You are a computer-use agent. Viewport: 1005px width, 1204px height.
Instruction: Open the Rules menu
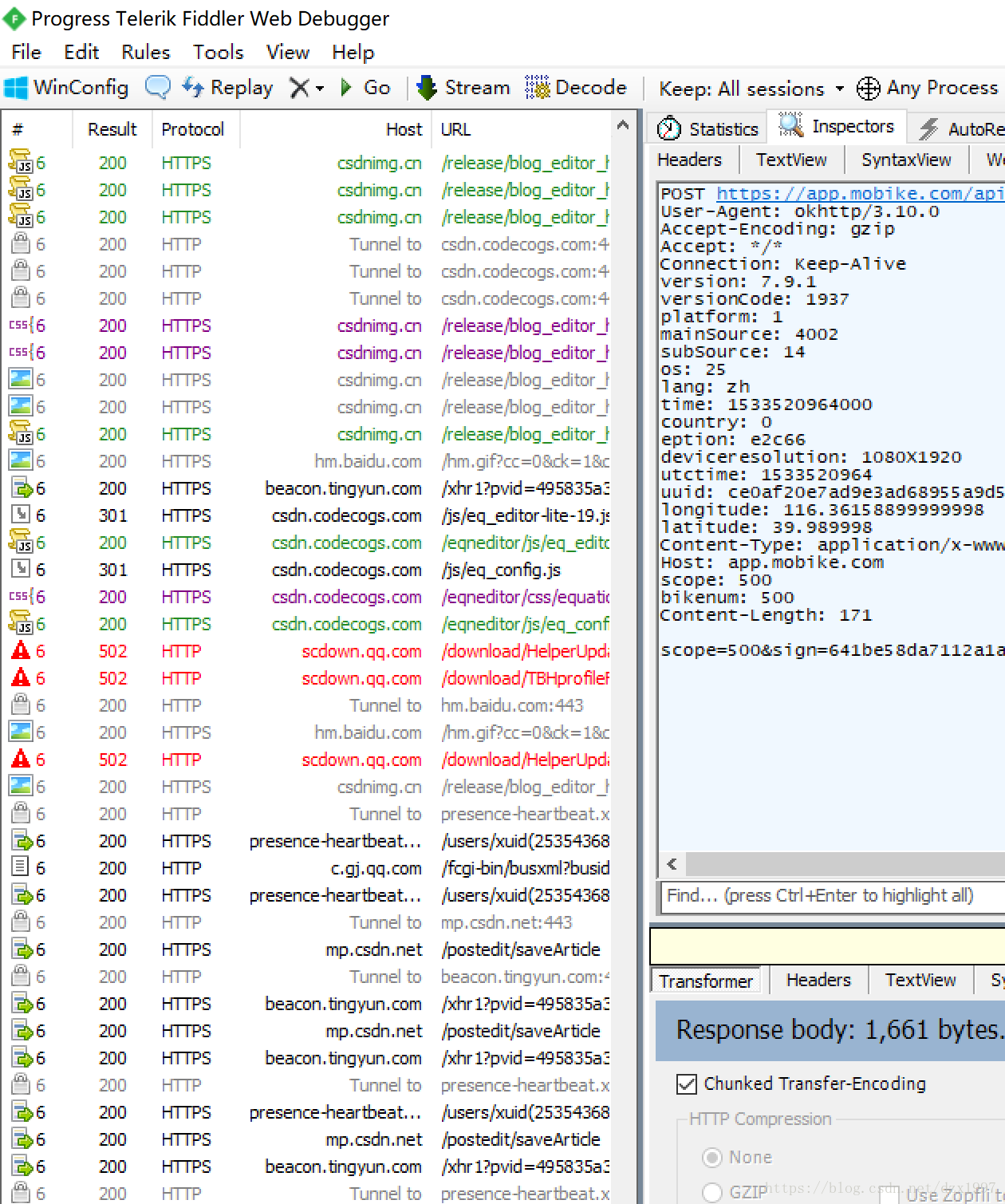pyautogui.click(x=146, y=53)
